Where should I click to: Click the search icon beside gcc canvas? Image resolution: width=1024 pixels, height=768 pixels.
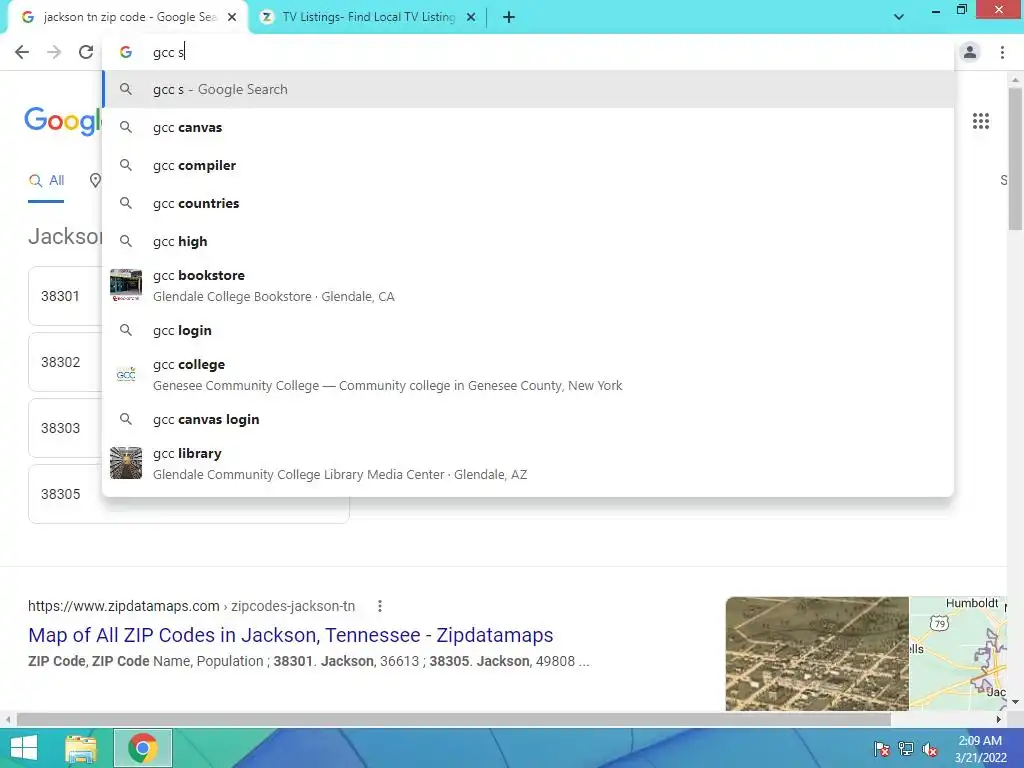[x=126, y=127]
